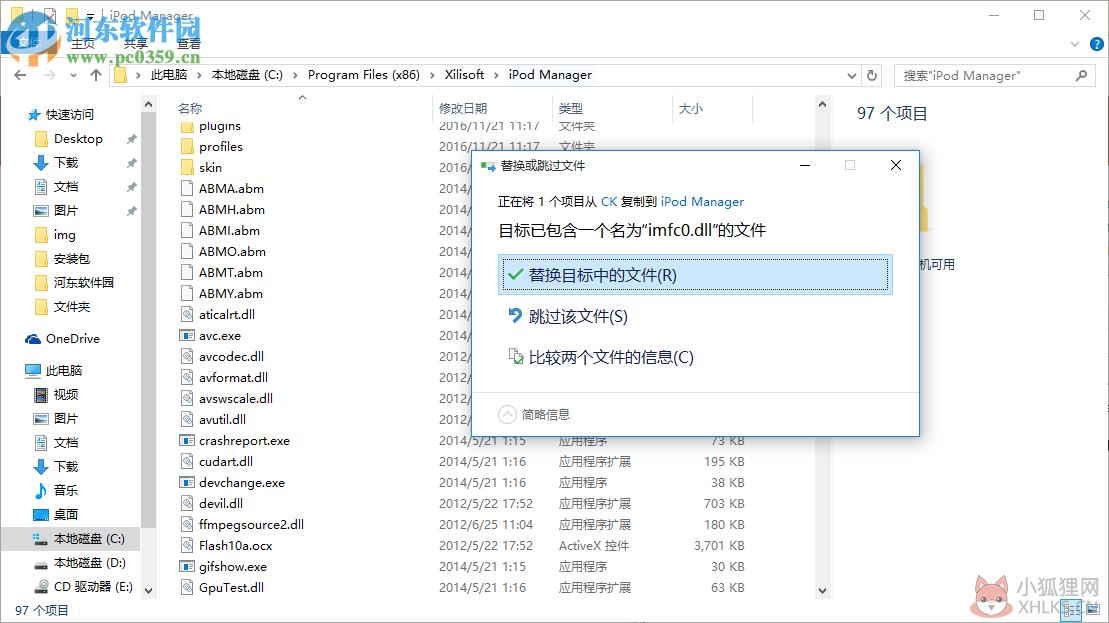Sort by Name column header

click(x=190, y=108)
